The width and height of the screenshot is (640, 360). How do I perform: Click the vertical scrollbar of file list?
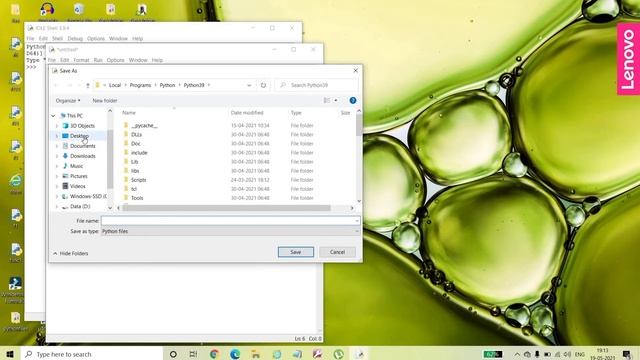(x=359, y=124)
